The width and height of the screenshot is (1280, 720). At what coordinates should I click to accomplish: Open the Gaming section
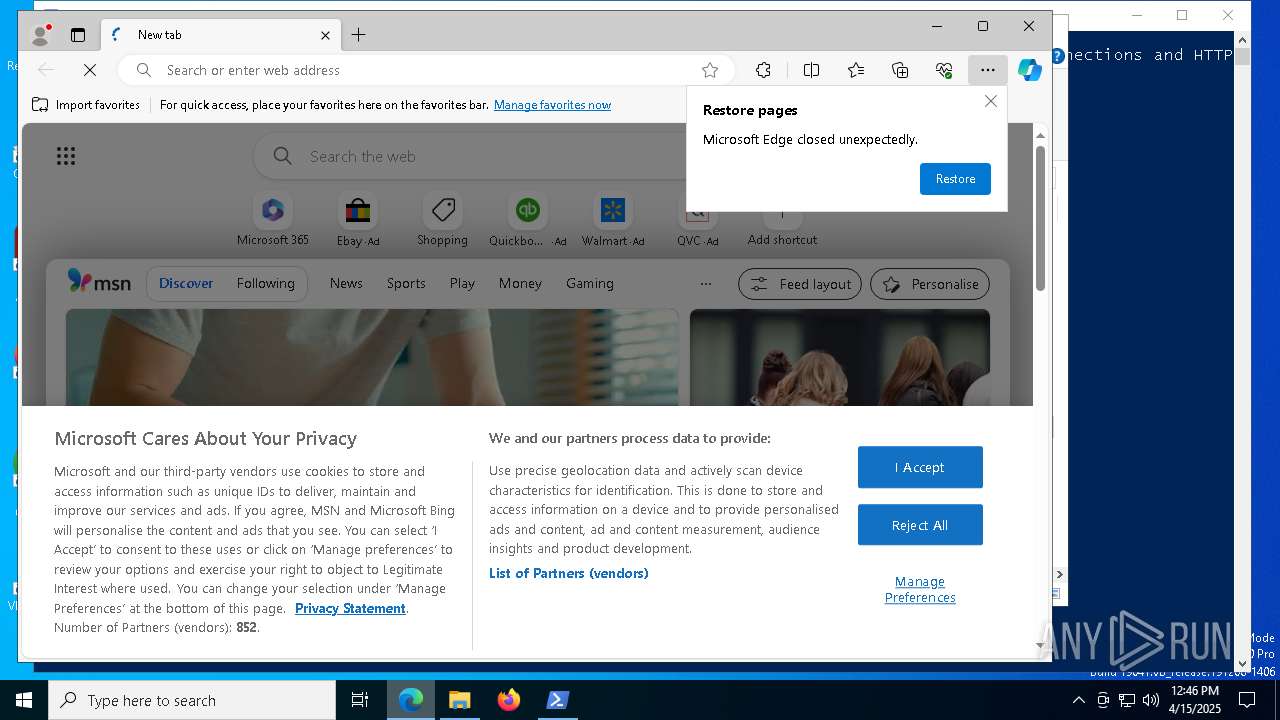point(590,284)
